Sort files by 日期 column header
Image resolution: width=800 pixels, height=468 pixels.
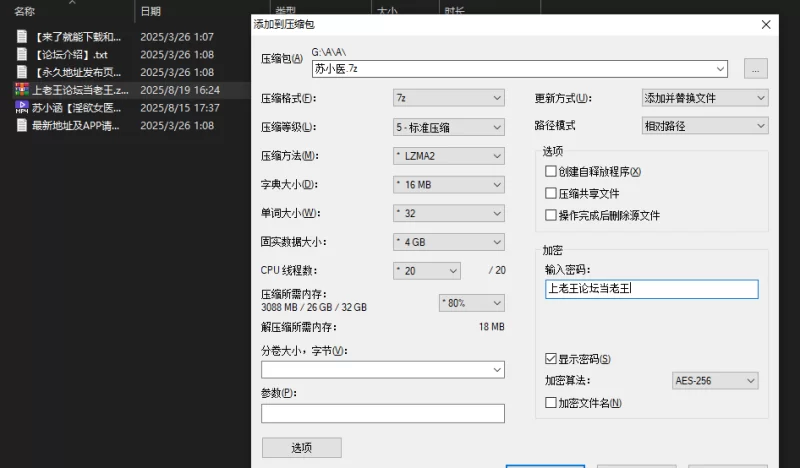(151, 11)
